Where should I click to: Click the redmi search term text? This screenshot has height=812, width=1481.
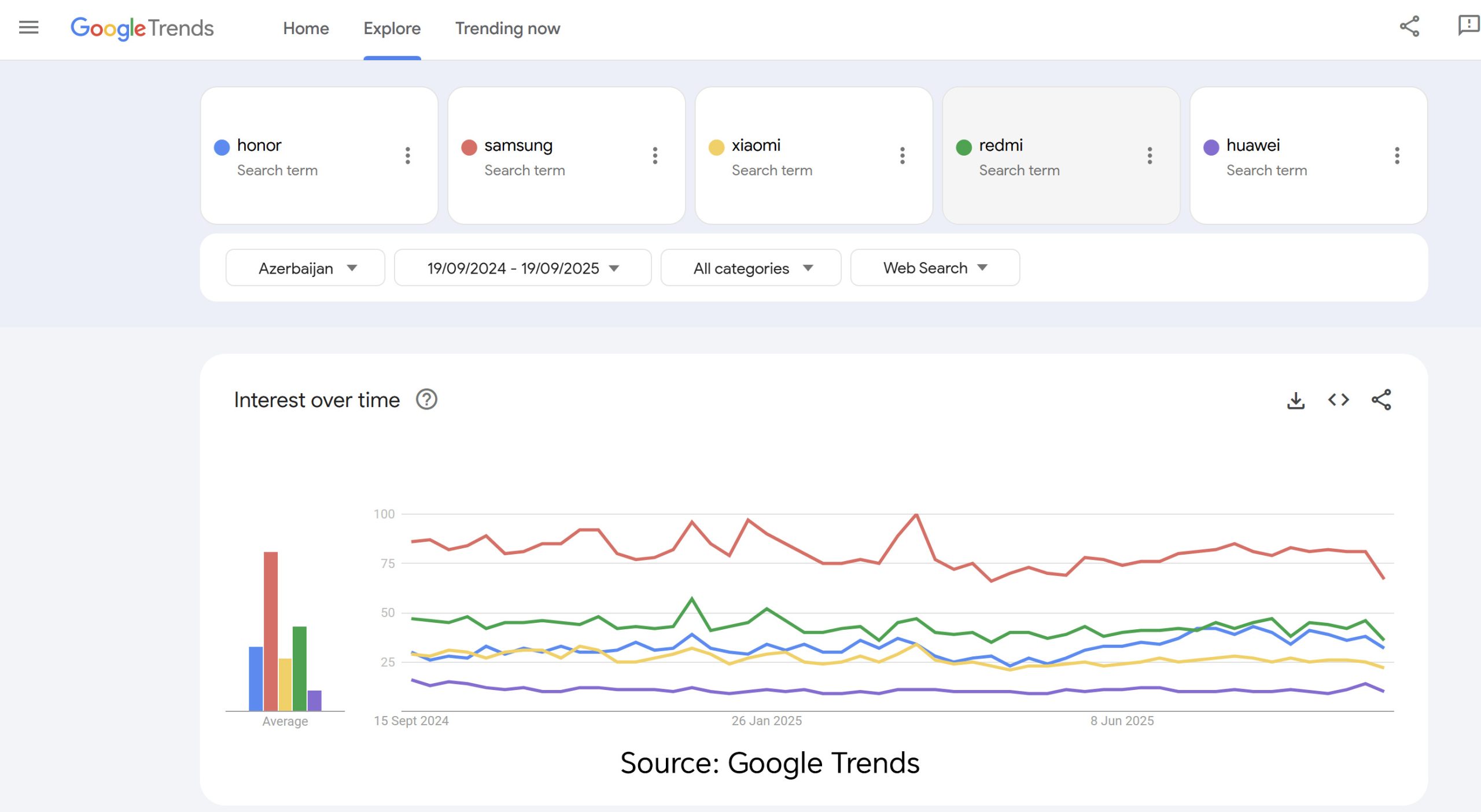pos(1000,145)
